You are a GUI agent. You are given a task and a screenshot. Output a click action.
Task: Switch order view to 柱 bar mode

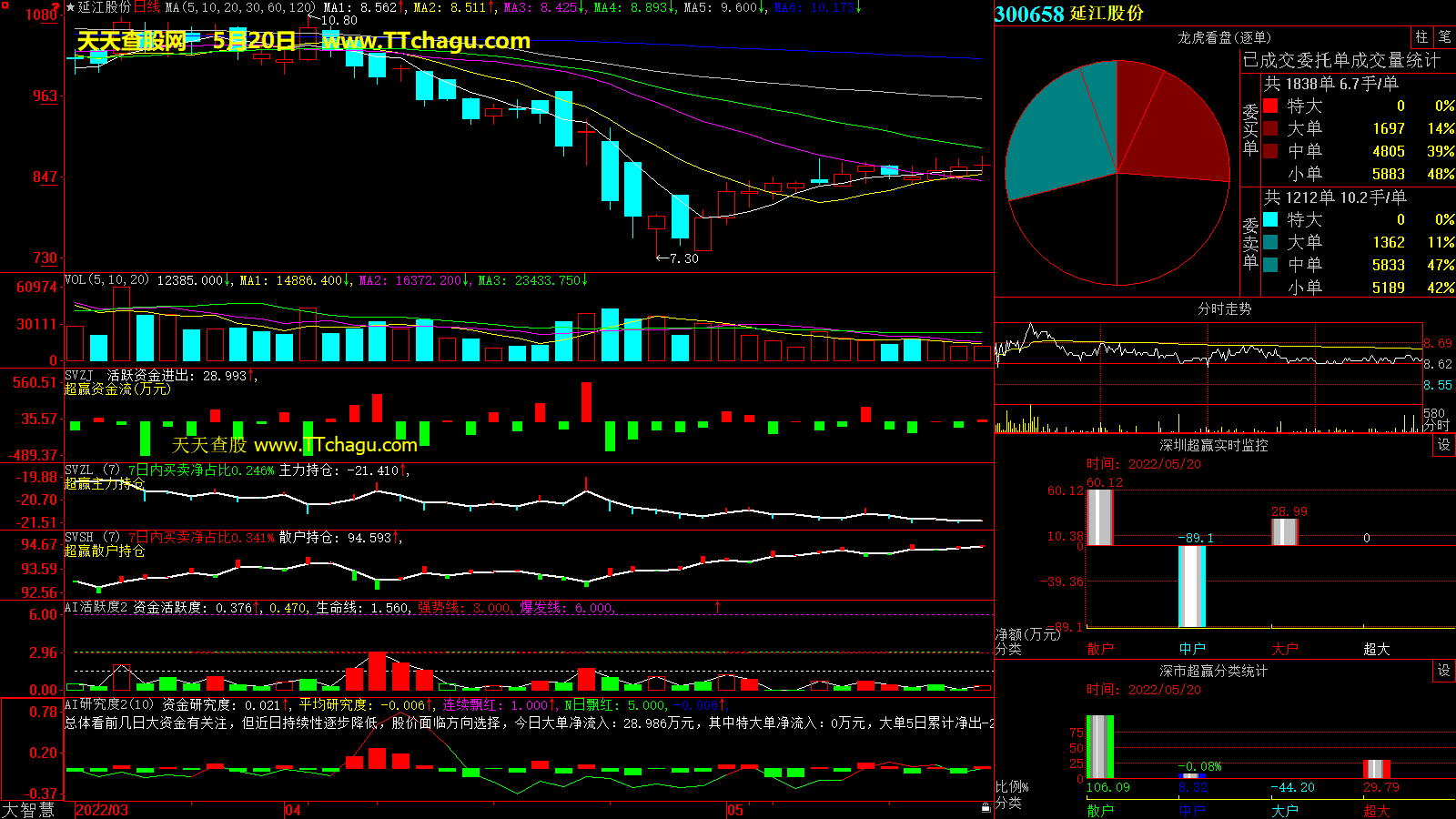tap(1421, 37)
